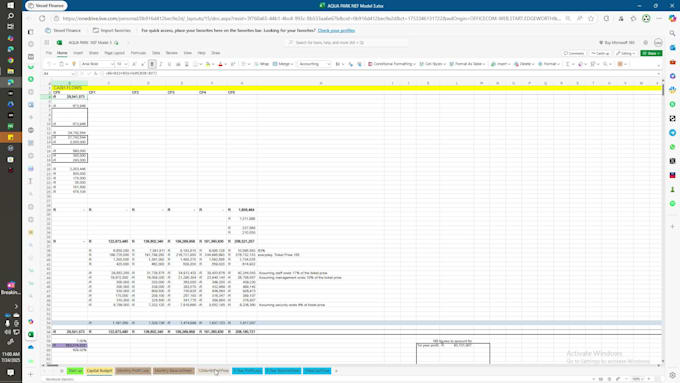Open the File menu tab

[49, 53]
